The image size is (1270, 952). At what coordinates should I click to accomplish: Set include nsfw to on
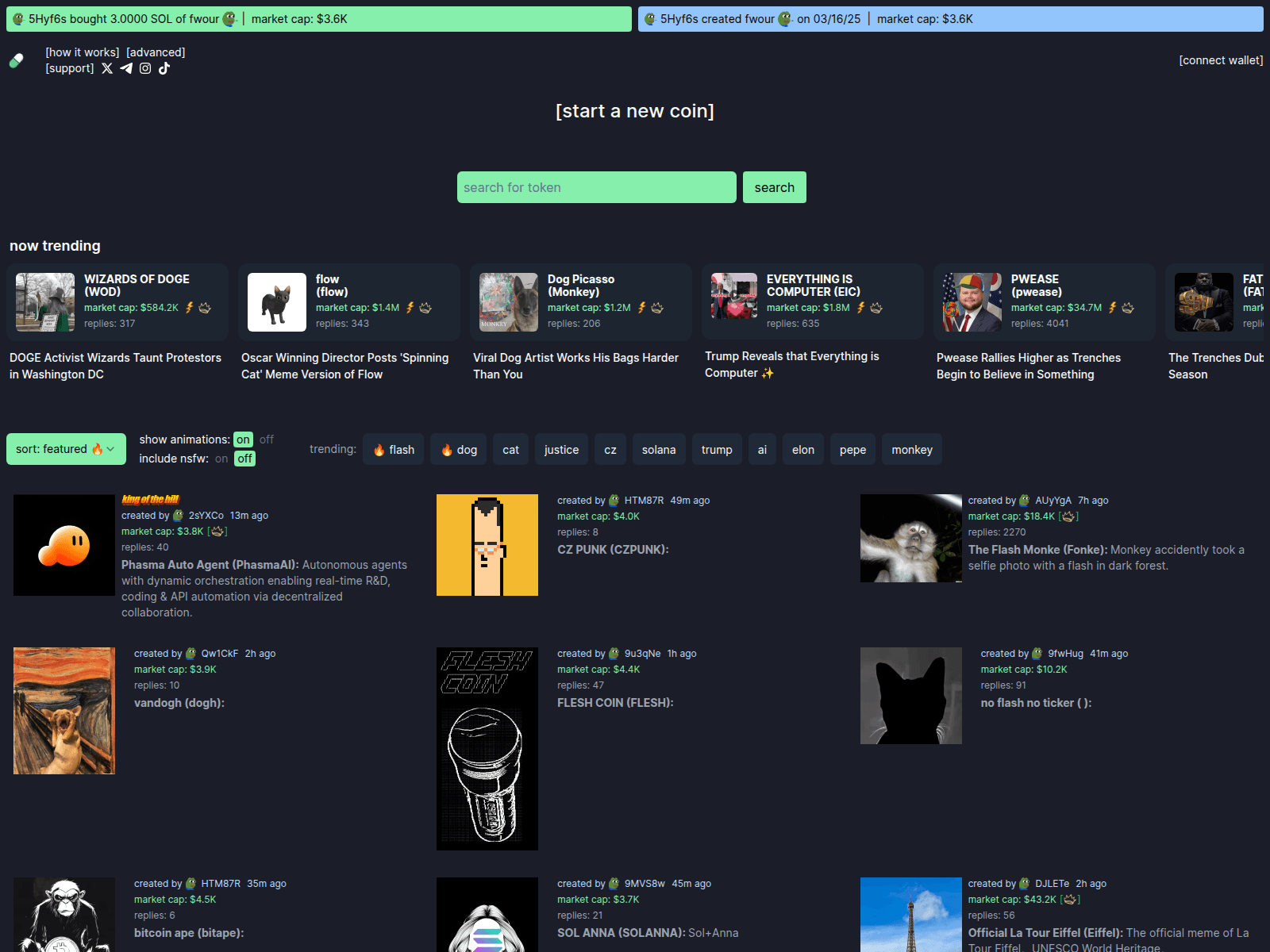tap(221, 459)
